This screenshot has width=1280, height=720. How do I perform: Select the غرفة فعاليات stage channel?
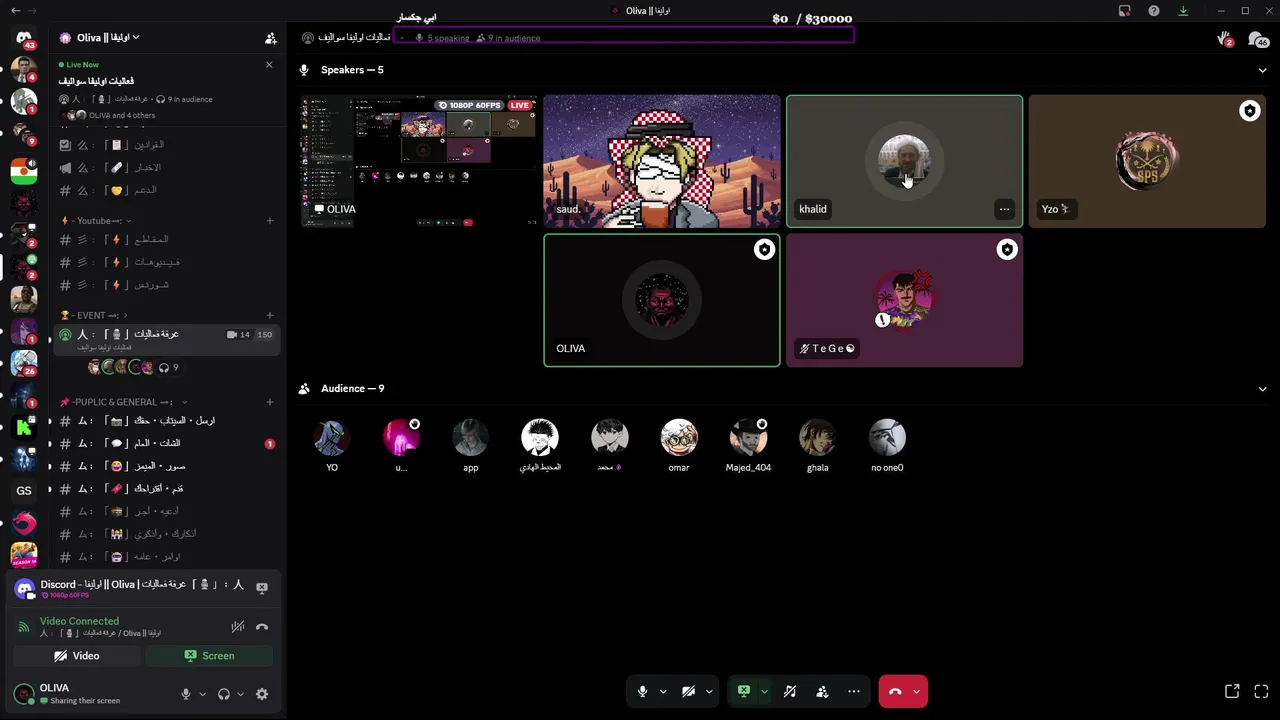click(x=165, y=339)
